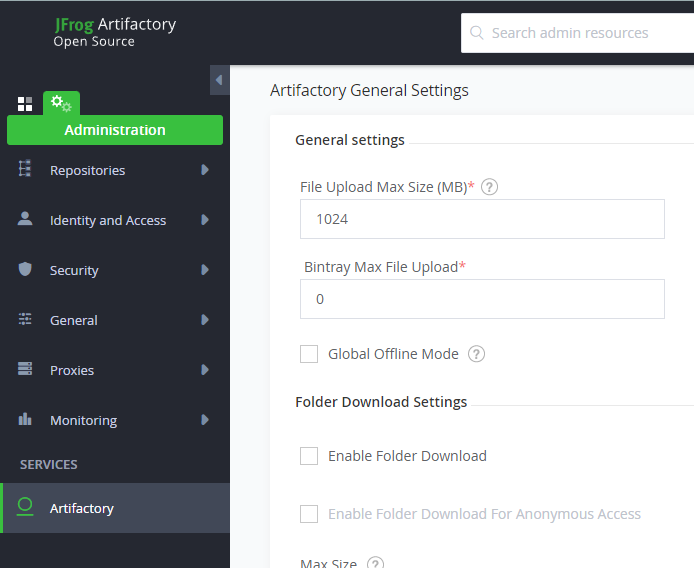The image size is (694, 568).
Task: Open the Identity and Access menu item
Action: pyautogui.click(x=115, y=220)
